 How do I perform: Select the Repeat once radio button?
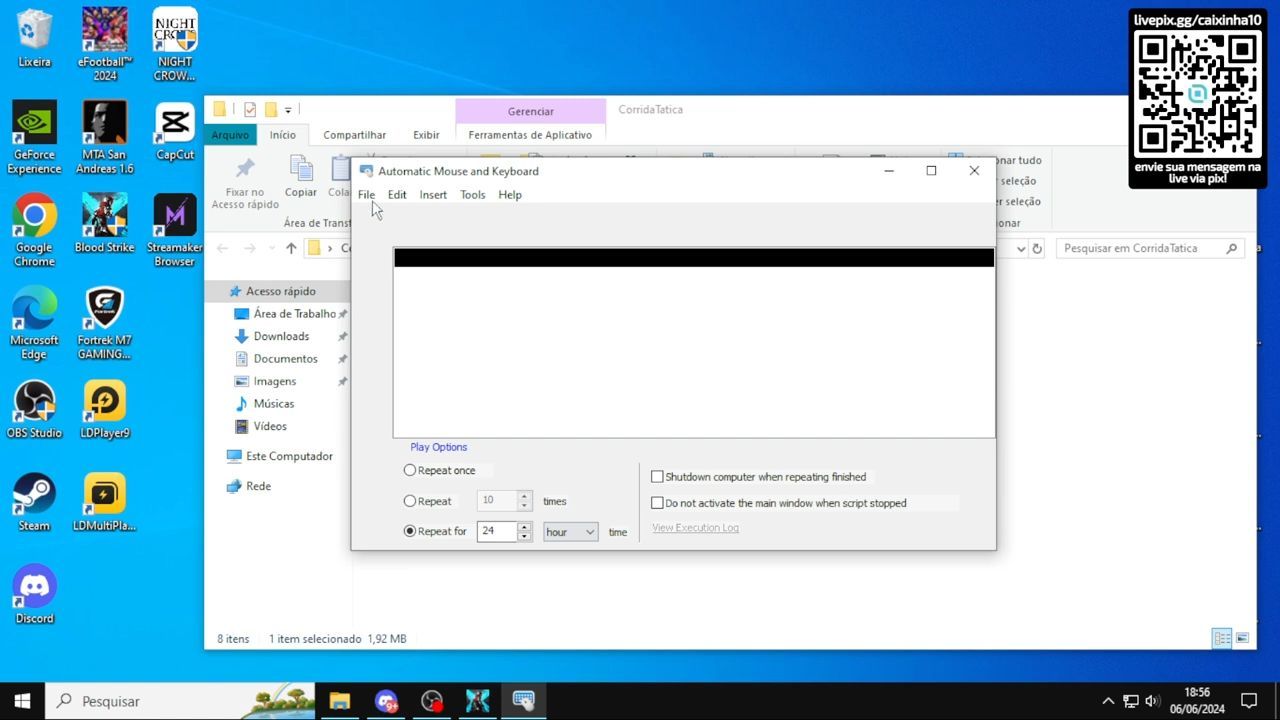(410, 470)
